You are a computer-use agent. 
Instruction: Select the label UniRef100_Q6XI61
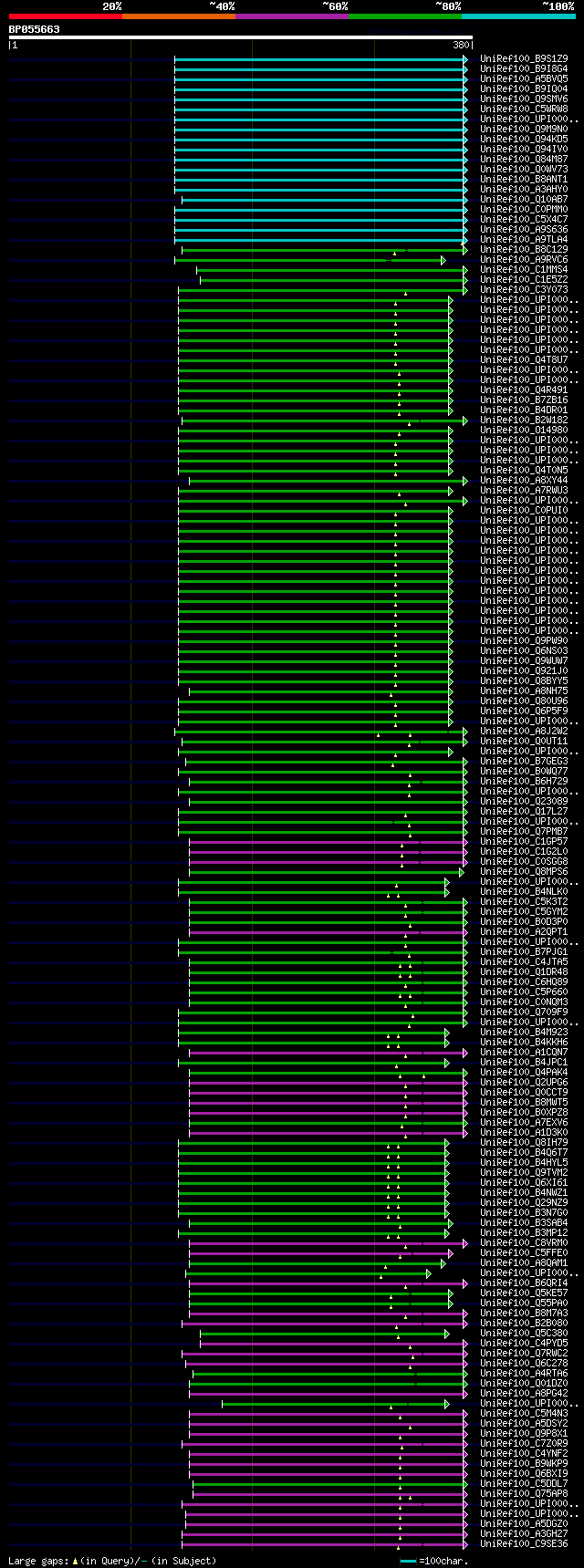524,1182
